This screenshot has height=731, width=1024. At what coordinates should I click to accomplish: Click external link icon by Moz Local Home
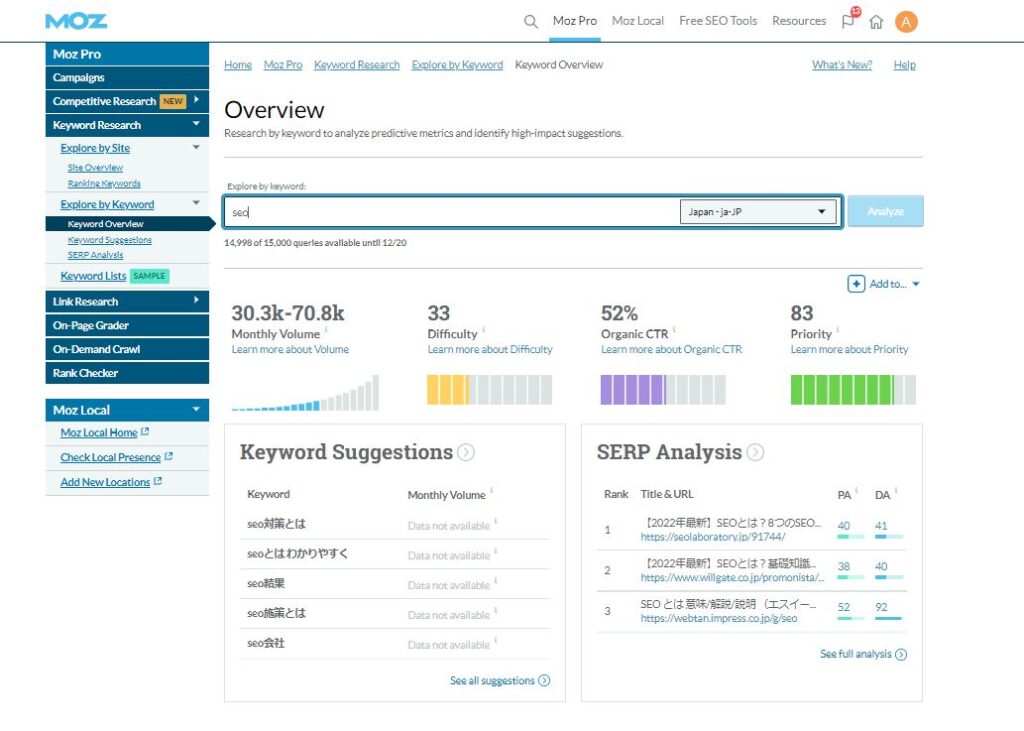145,432
